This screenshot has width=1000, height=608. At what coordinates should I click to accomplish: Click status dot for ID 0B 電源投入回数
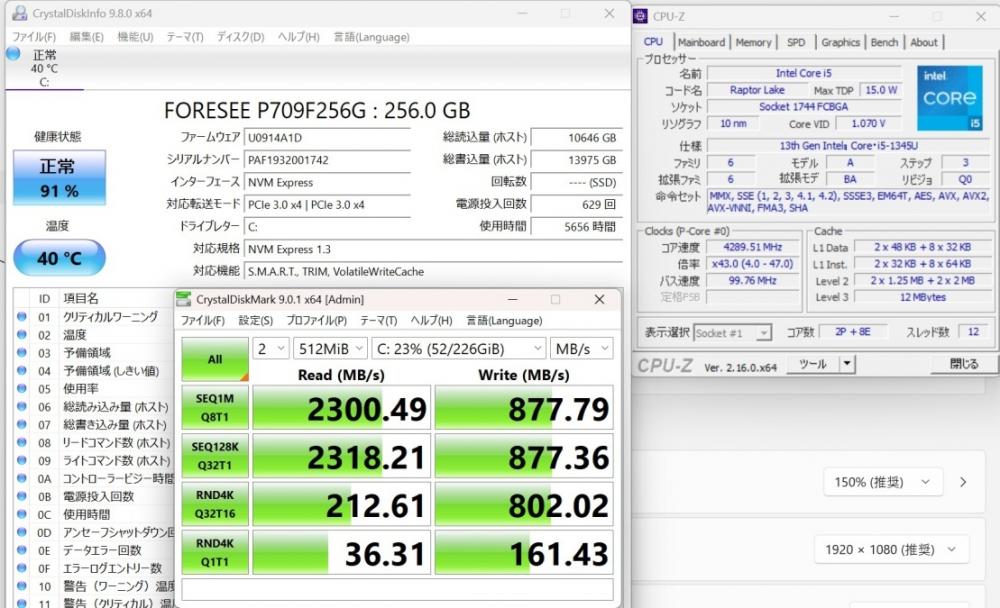pos(22,496)
